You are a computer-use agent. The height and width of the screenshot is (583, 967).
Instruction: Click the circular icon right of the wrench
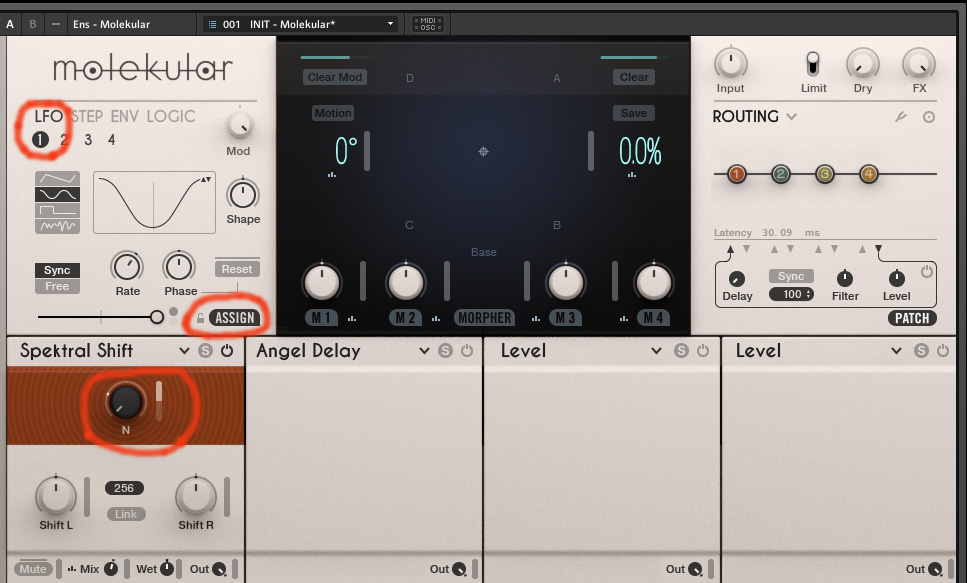coord(929,118)
